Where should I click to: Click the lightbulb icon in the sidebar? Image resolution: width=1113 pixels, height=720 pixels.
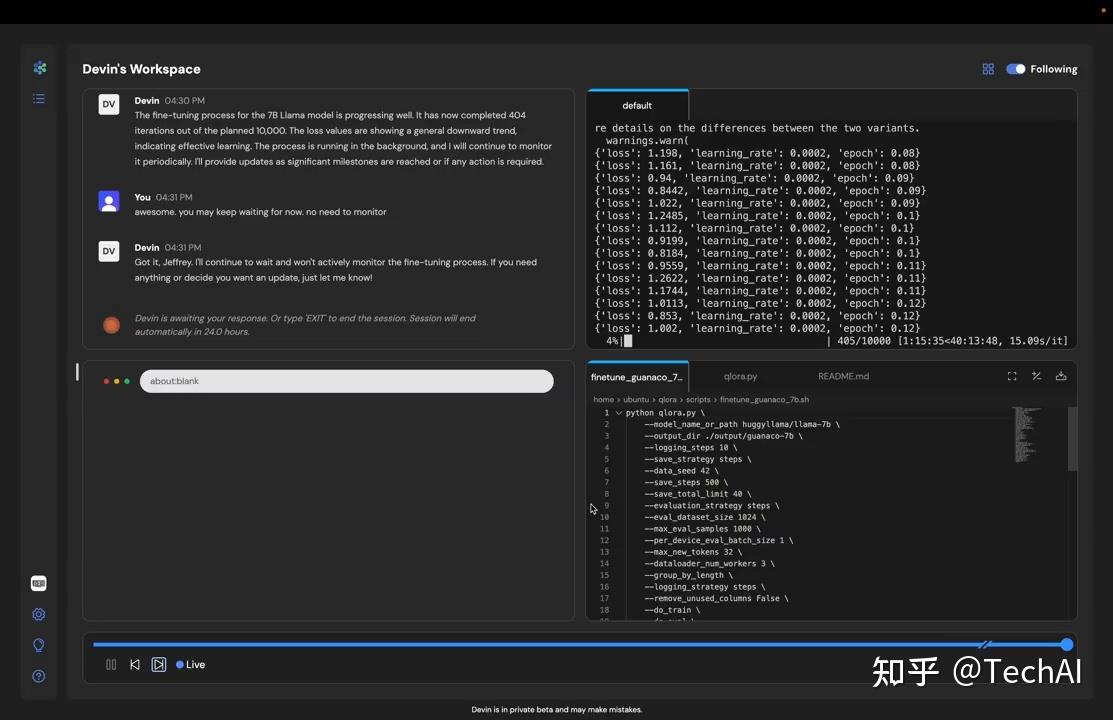(39, 645)
